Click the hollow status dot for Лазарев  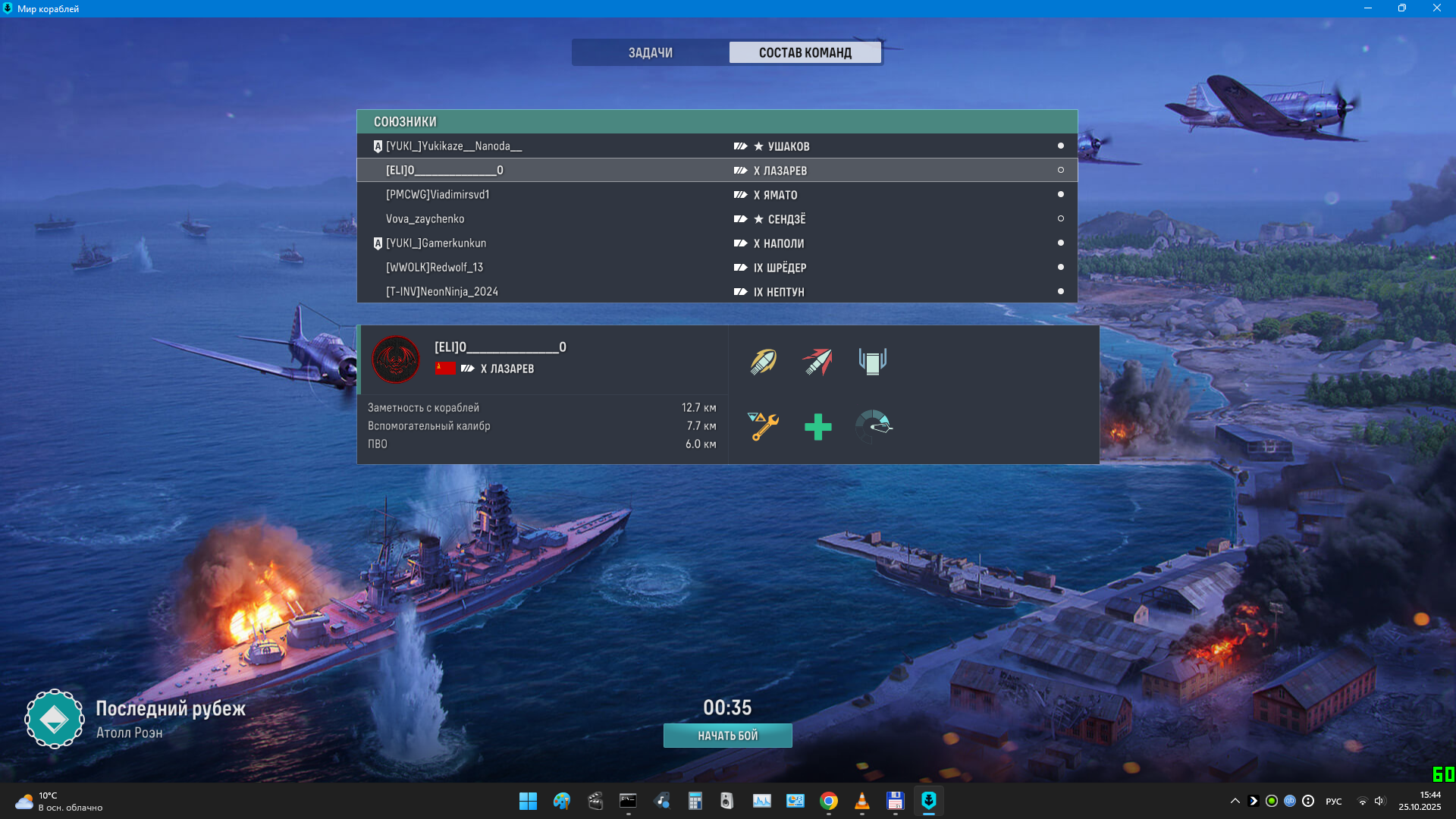tap(1060, 170)
